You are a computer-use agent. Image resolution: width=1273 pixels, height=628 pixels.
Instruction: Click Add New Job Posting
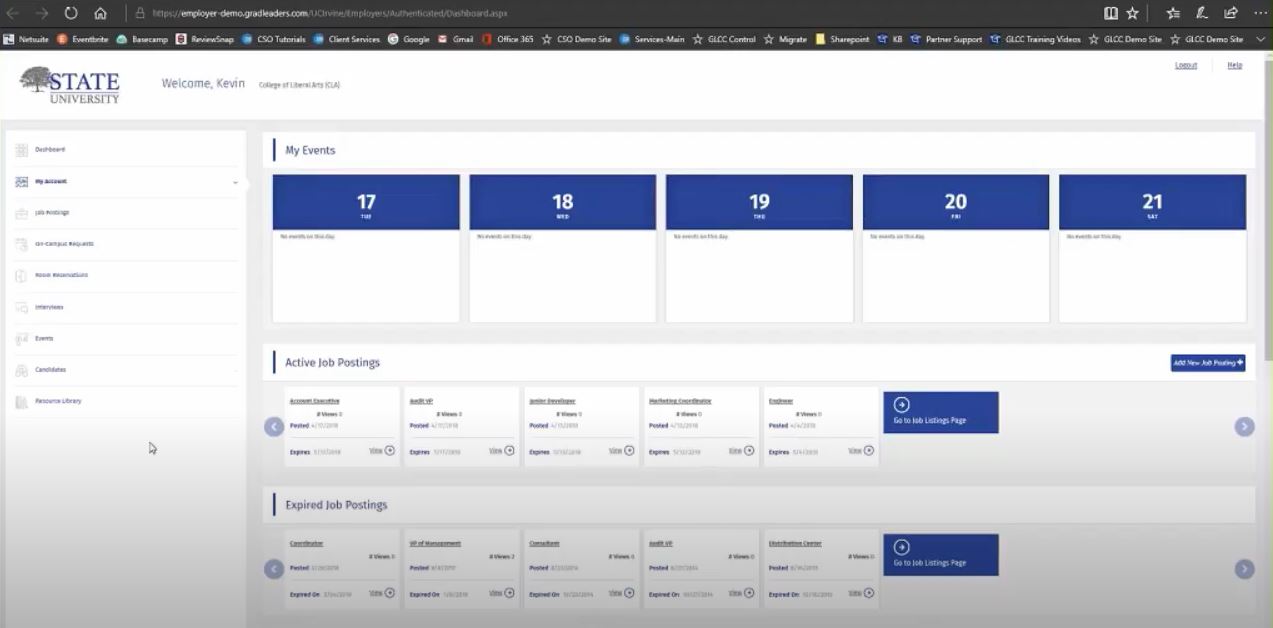tap(1207, 363)
